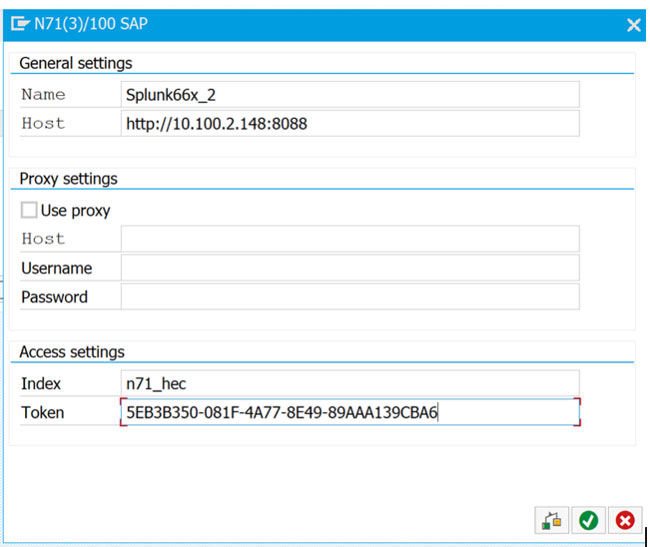Select the N71(3)/100 SAP title text
This screenshot has height=547, width=650.
pos(91,24)
